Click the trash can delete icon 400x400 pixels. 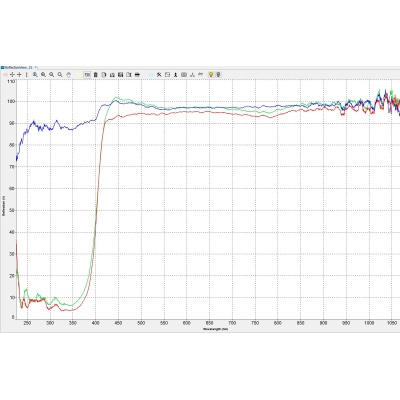(x=95, y=75)
